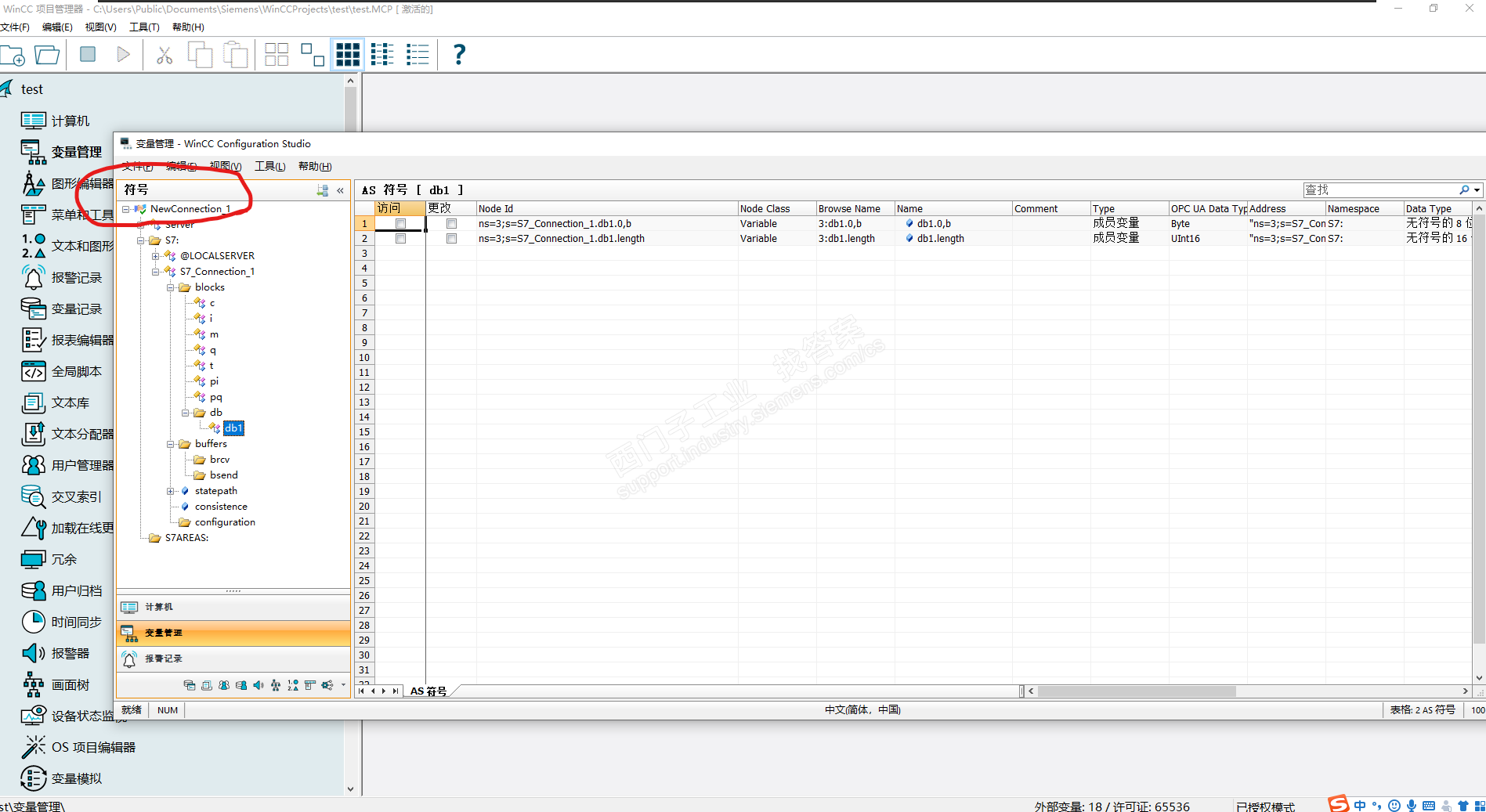Image resolution: width=1486 pixels, height=812 pixels.
Task: Select the selected nine-square tiles view icon
Action: [347, 55]
